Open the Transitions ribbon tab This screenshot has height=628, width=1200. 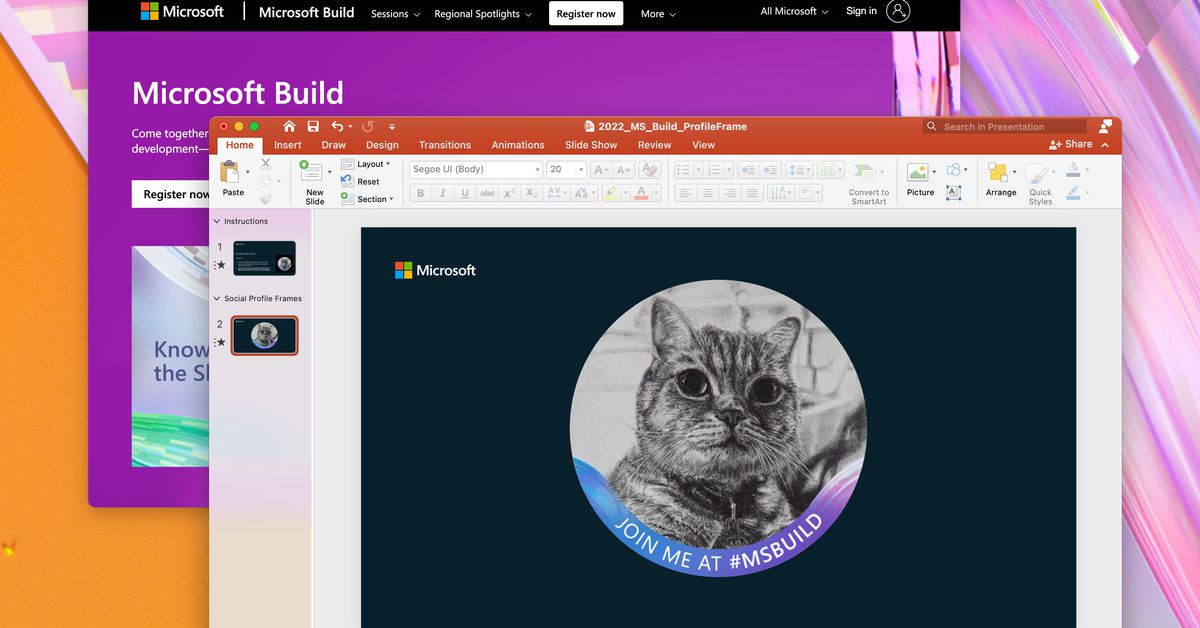coord(445,145)
